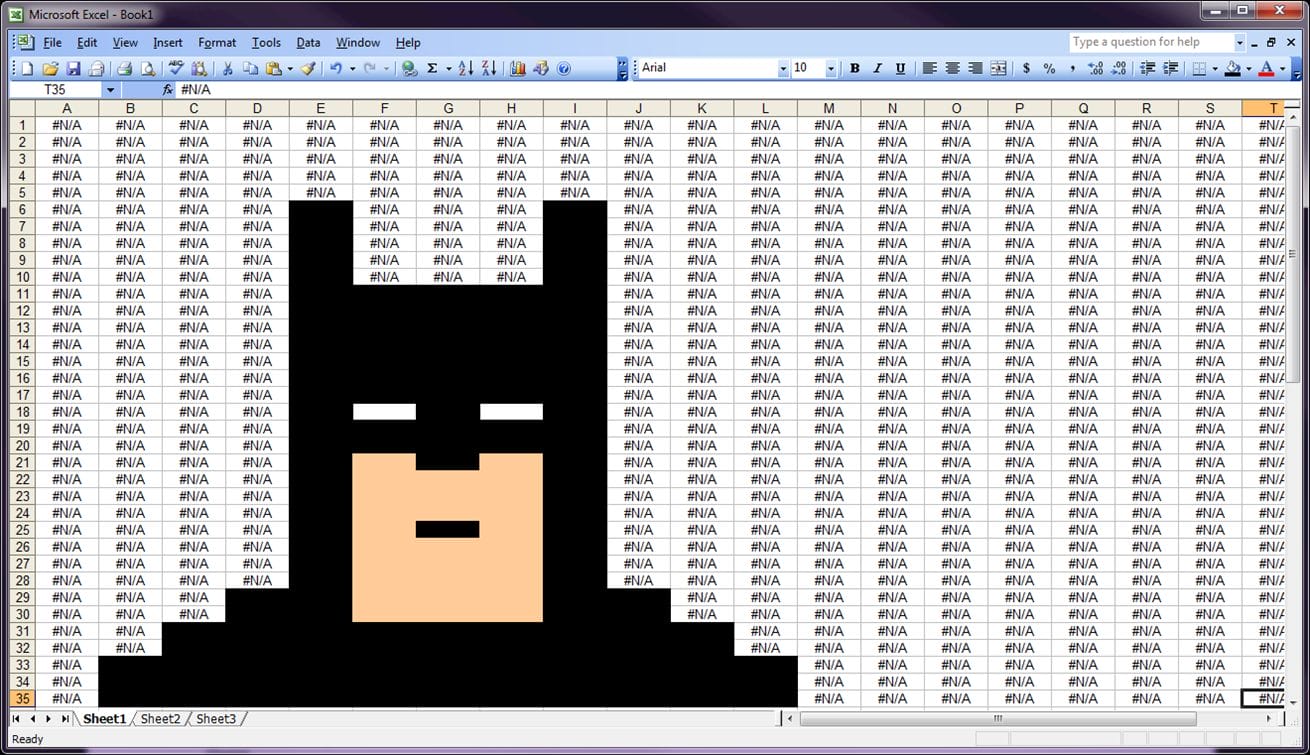Sort cells in ascending order
1310x755 pixels.
coord(463,68)
